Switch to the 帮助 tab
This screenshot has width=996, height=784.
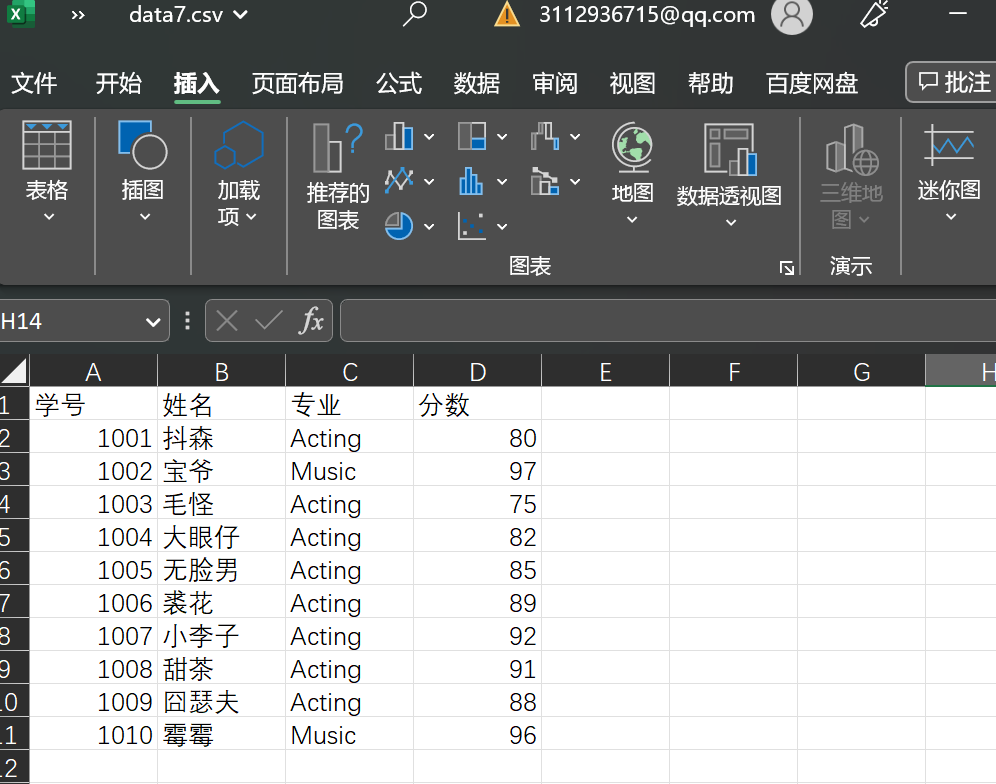pyautogui.click(x=711, y=83)
